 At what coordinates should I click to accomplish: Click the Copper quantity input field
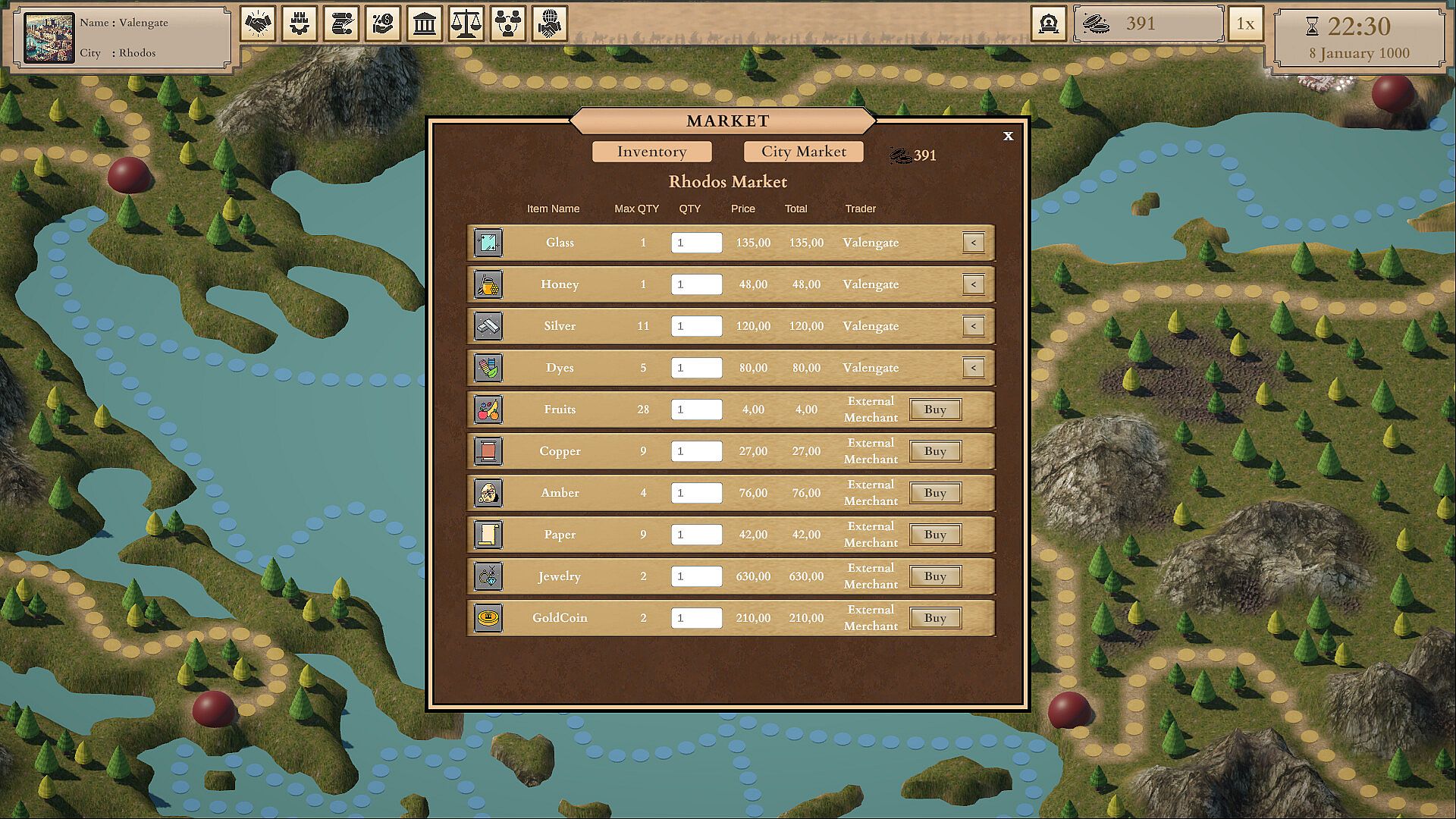pos(696,451)
